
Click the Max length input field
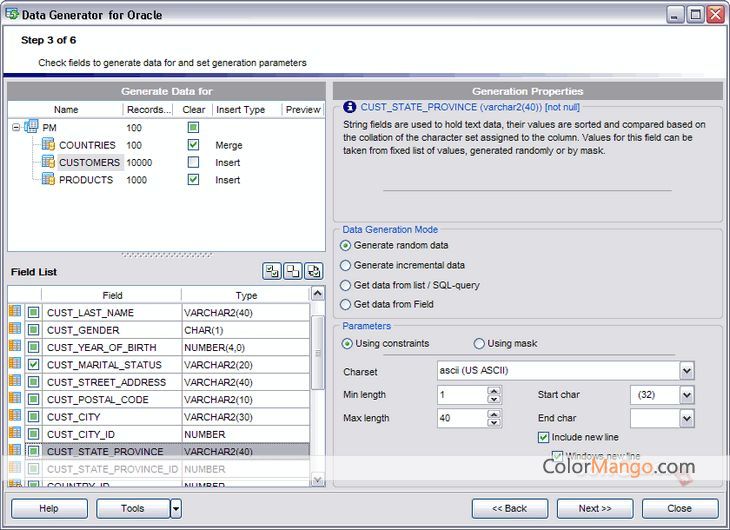(462, 418)
